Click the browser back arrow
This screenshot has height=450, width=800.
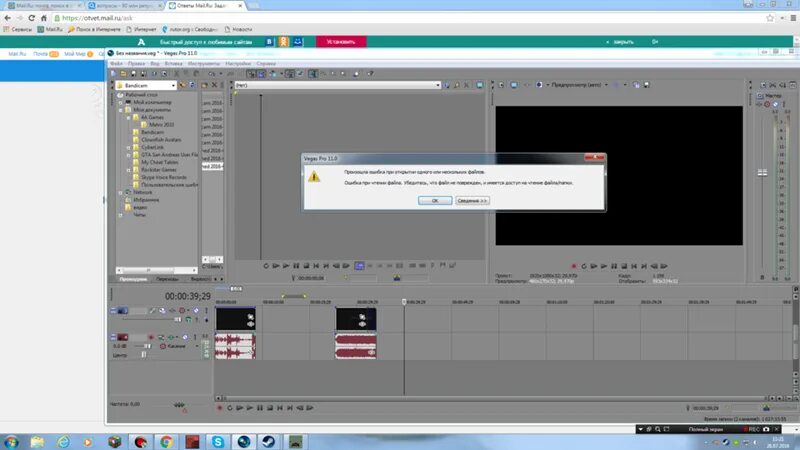point(8,18)
